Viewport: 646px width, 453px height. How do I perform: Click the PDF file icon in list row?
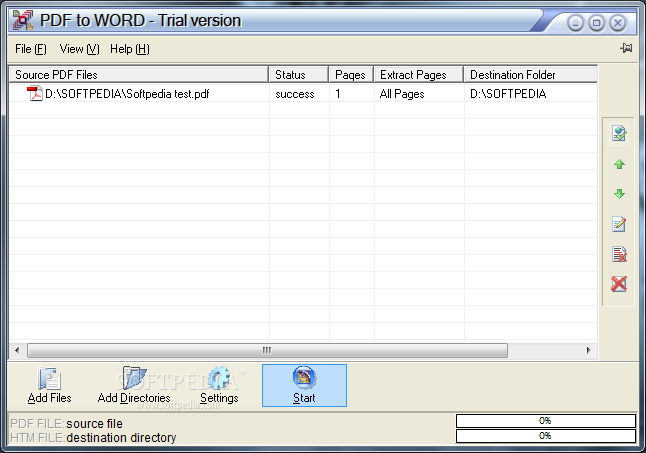(35, 93)
